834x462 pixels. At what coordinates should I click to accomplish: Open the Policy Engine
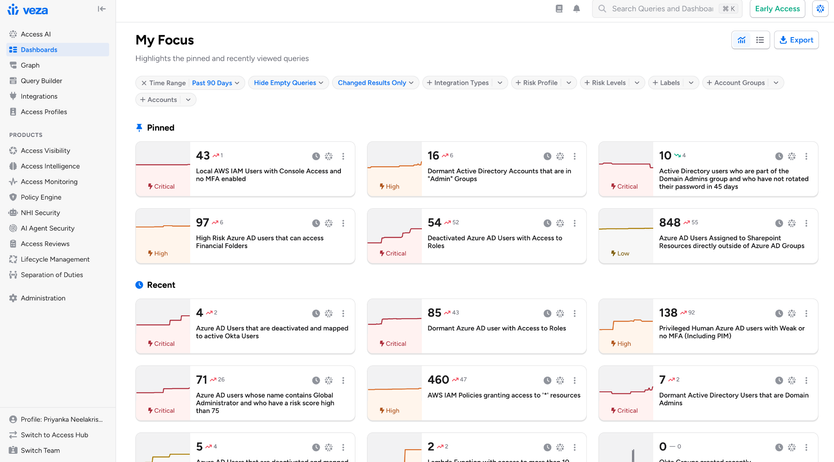click(x=57, y=197)
